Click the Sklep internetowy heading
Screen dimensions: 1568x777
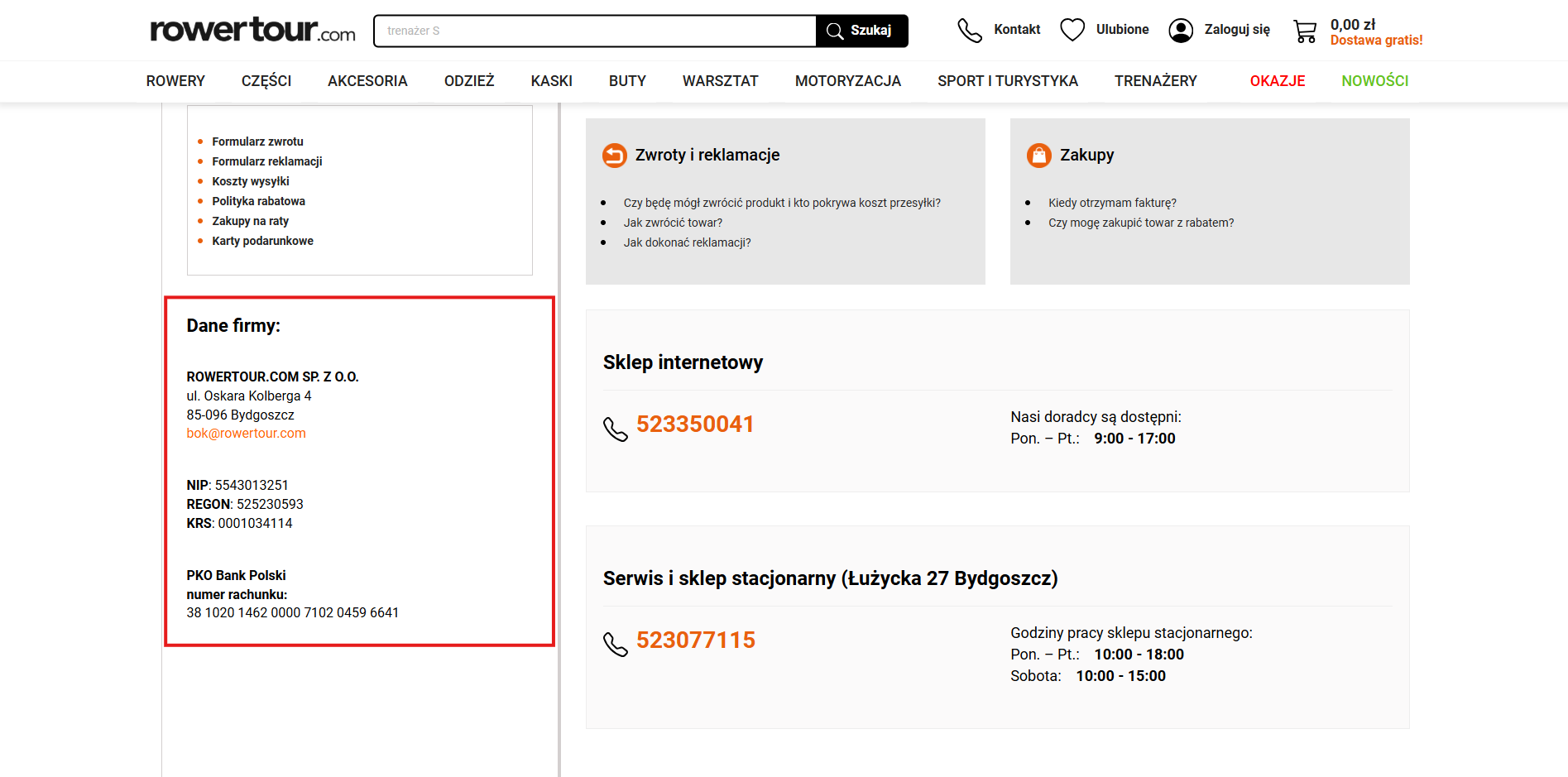(x=683, y=362)
